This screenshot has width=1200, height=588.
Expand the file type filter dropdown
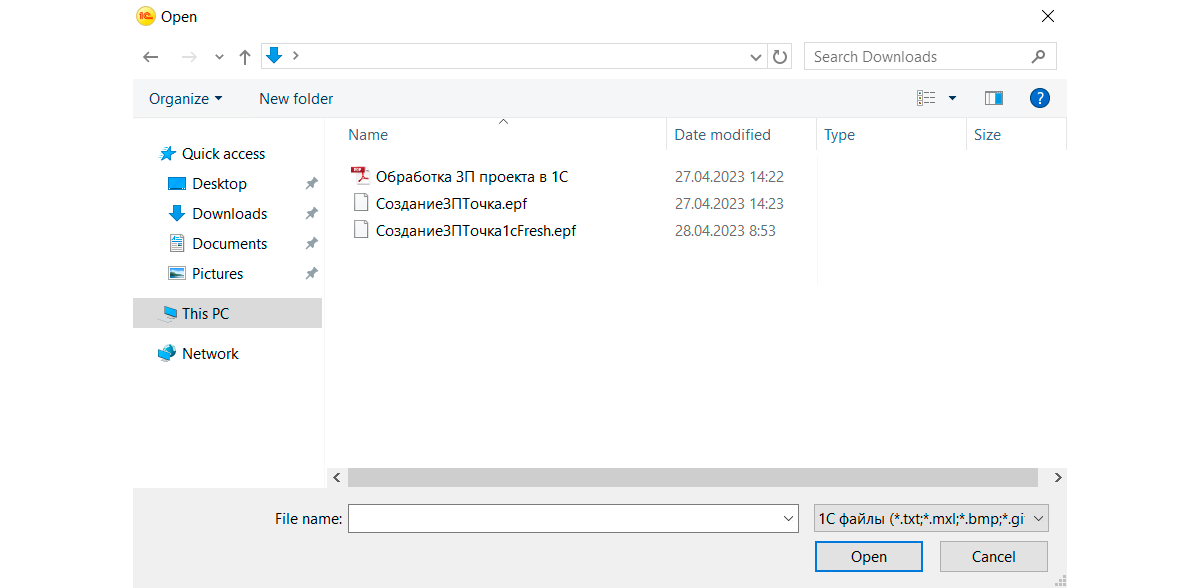pyautogui.click(x=1038, y=519)
